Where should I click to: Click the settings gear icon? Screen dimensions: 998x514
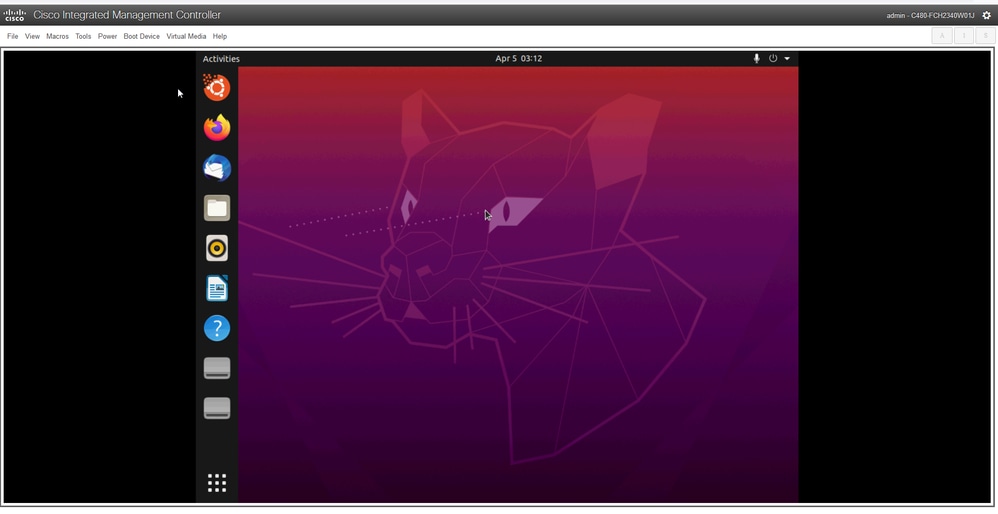pyautogui.click(x=987, y=15)
